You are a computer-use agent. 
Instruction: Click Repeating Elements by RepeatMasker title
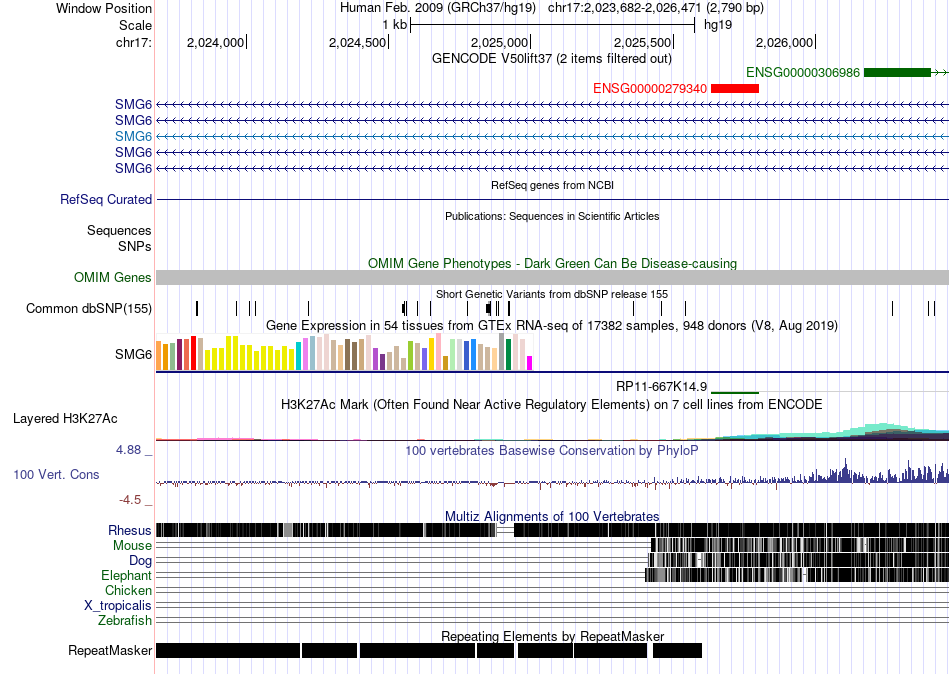tap(553, 636)
